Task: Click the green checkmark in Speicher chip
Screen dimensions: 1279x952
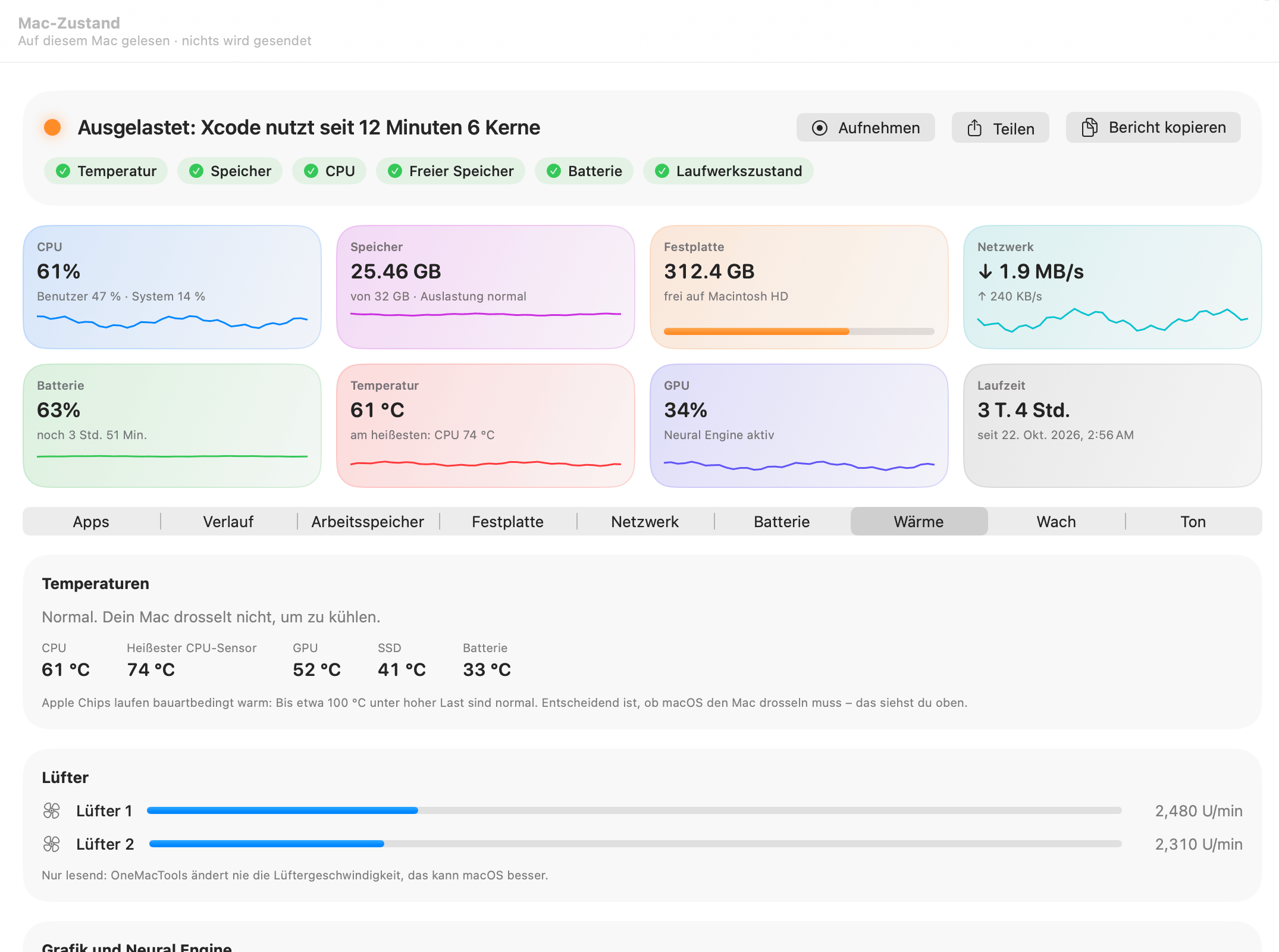Action: [x=196, y=171]
